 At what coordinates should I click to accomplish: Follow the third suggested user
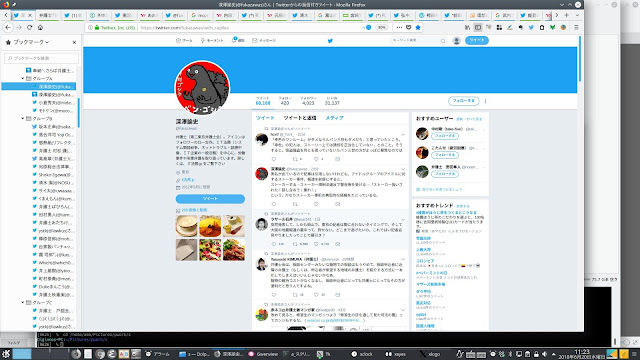[x=444, y=174]
